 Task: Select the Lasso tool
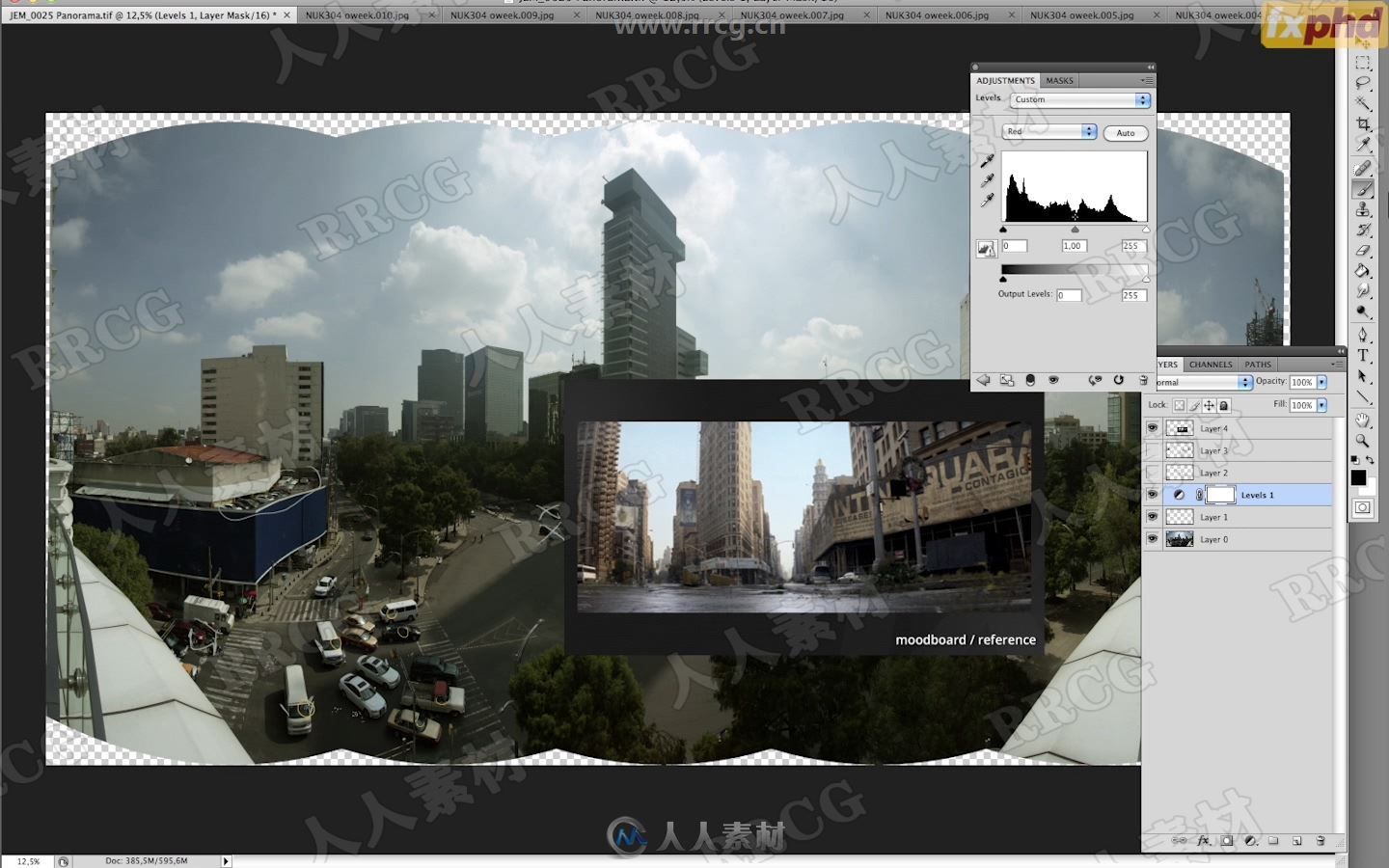point(1363,83)
